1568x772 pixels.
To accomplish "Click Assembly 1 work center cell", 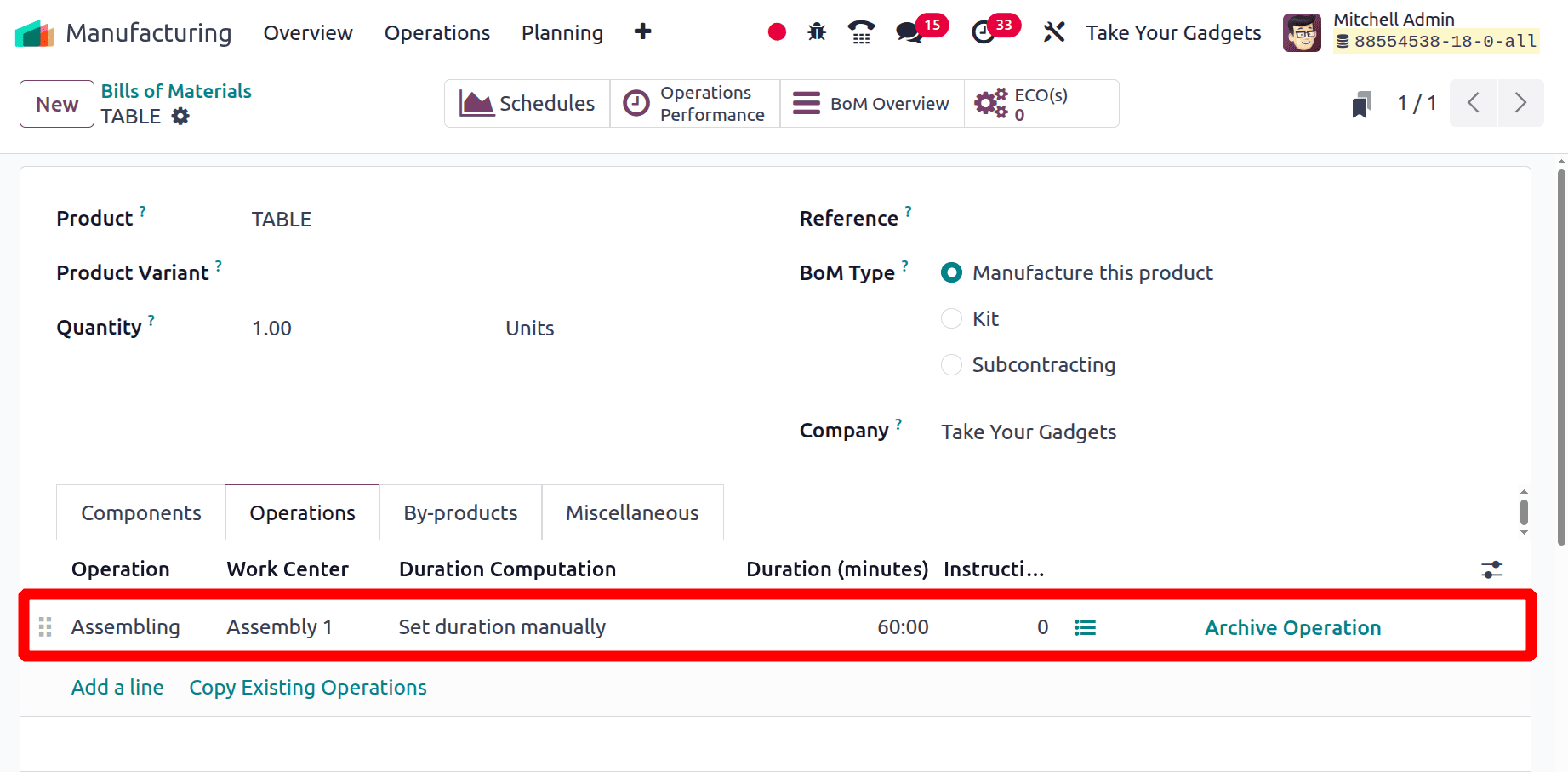I will pyautogui.click(x=279, y=627).
